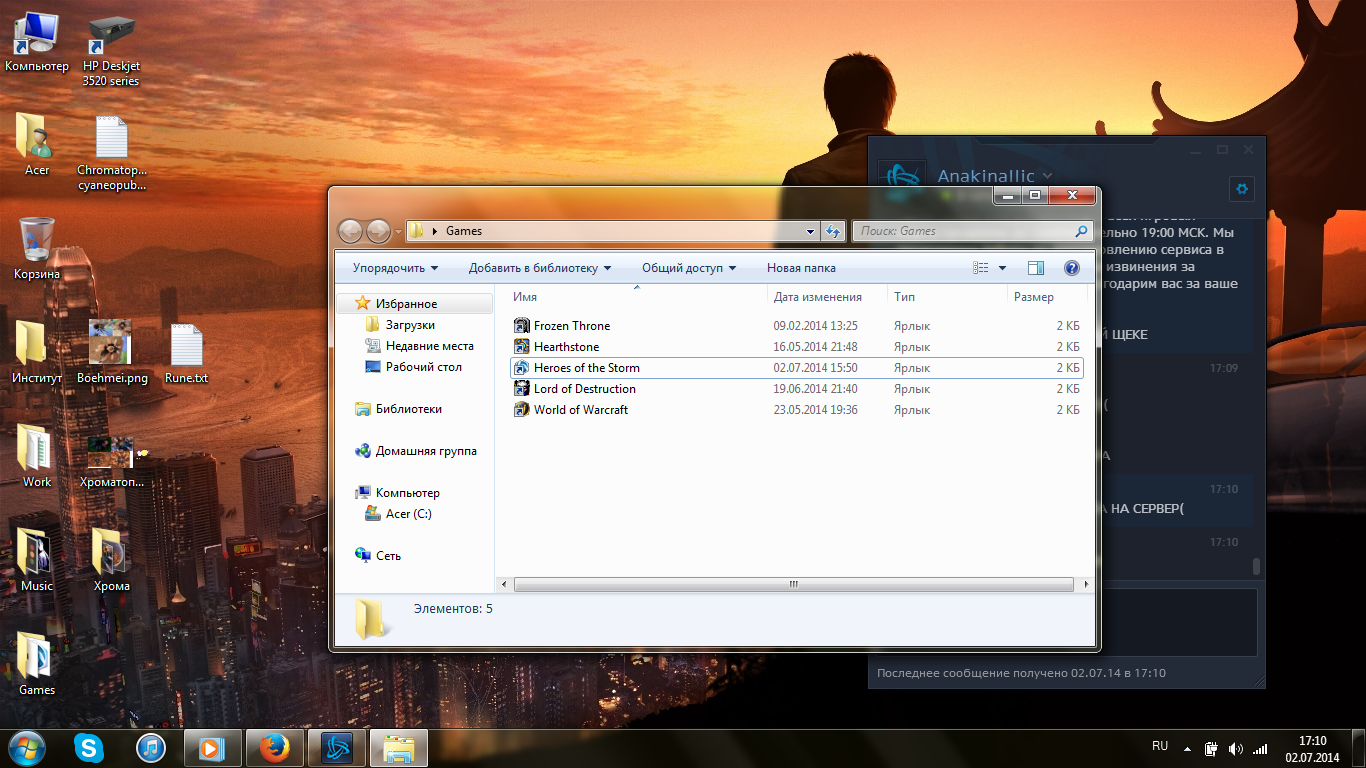
Task: Click the horizontal scrollbar in file list
Action: (792, 584)
